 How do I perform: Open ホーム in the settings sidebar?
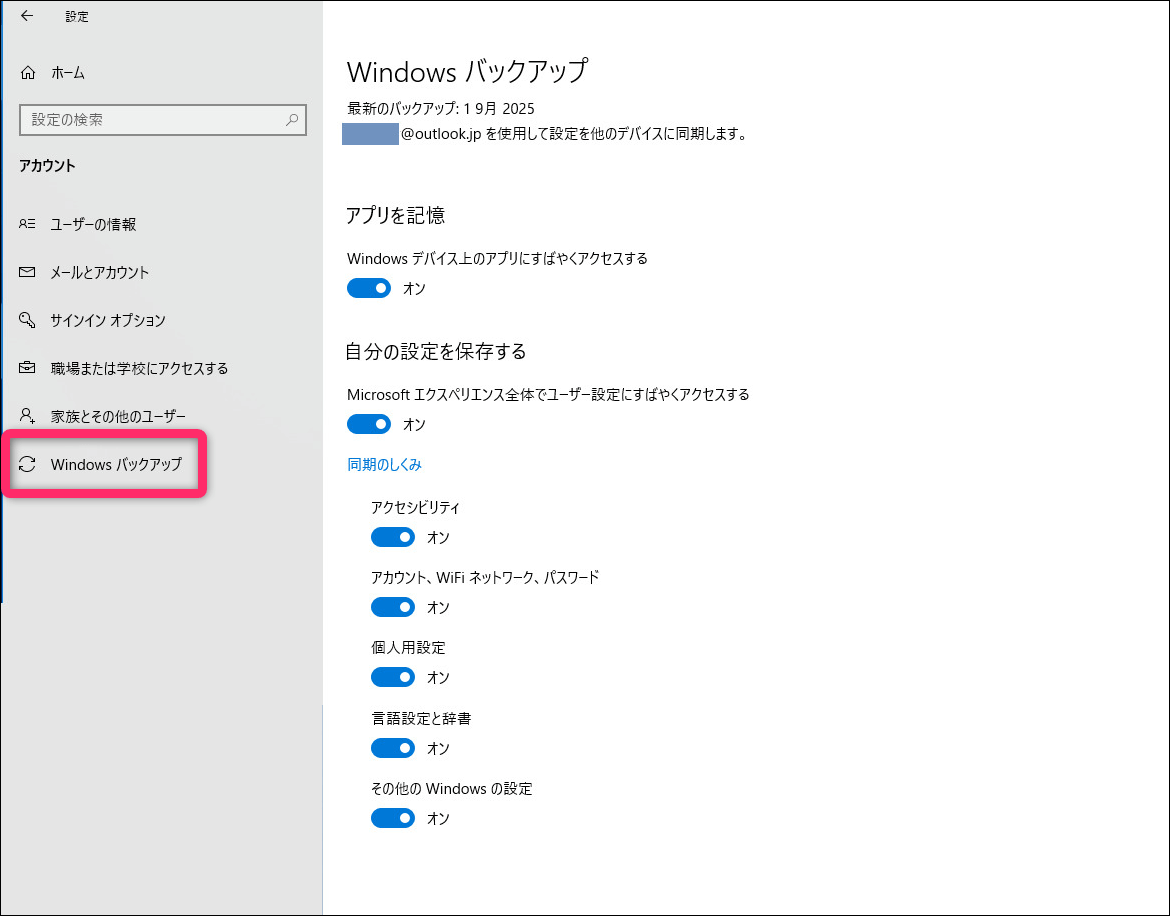[x=68, y=72]
